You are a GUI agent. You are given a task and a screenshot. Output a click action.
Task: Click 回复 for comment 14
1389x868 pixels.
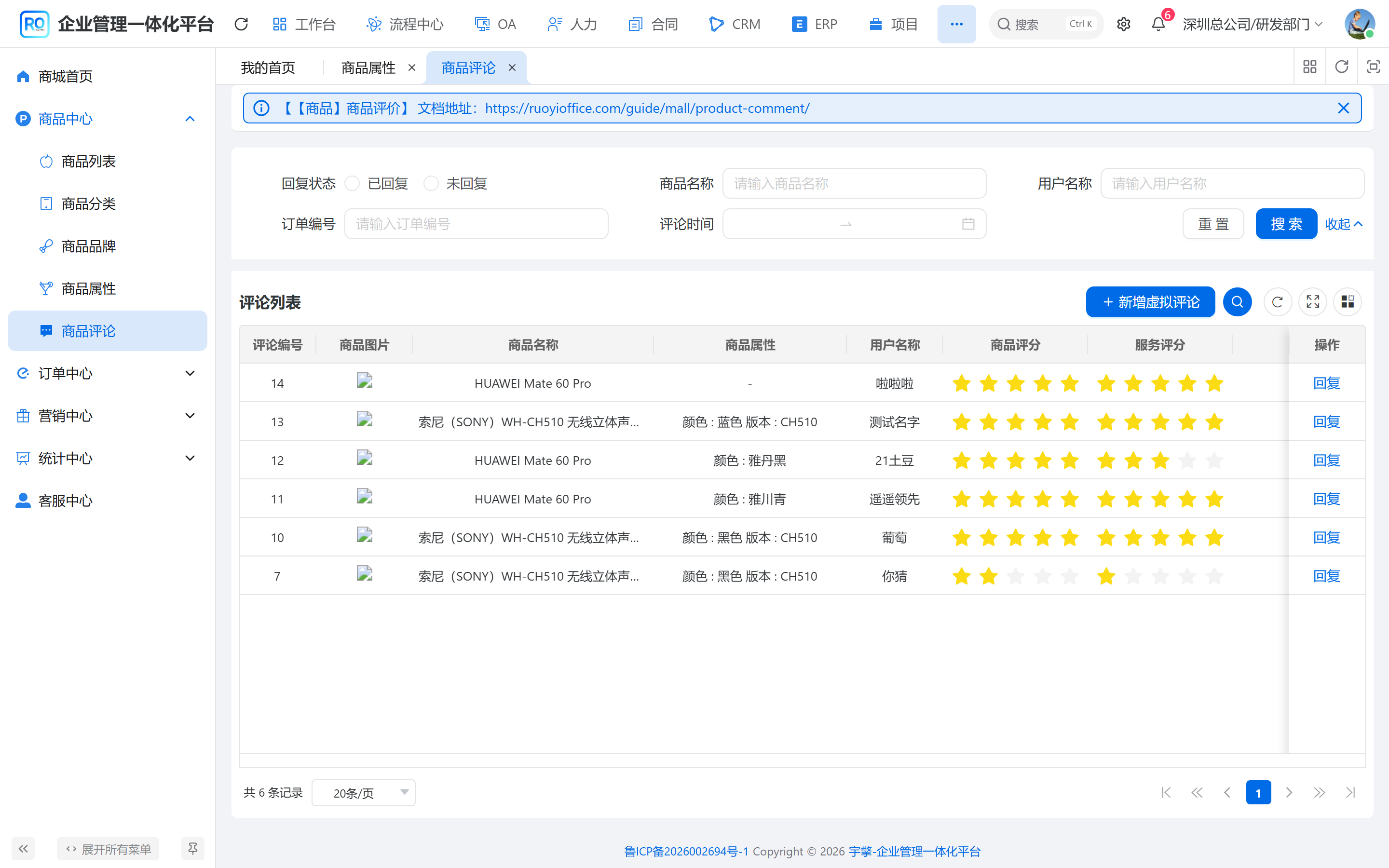1326,383
